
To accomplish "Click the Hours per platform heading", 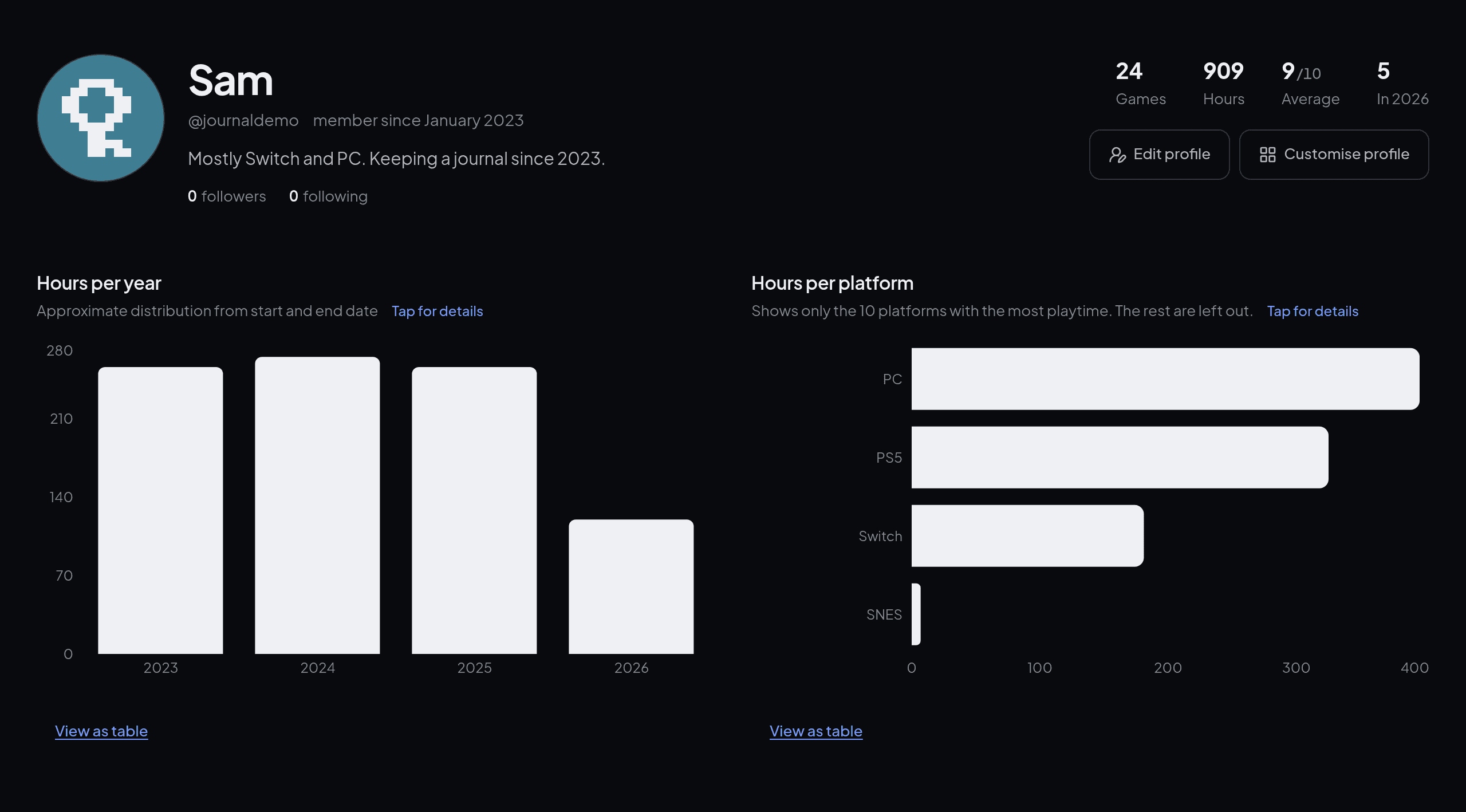I will (833, 283).
